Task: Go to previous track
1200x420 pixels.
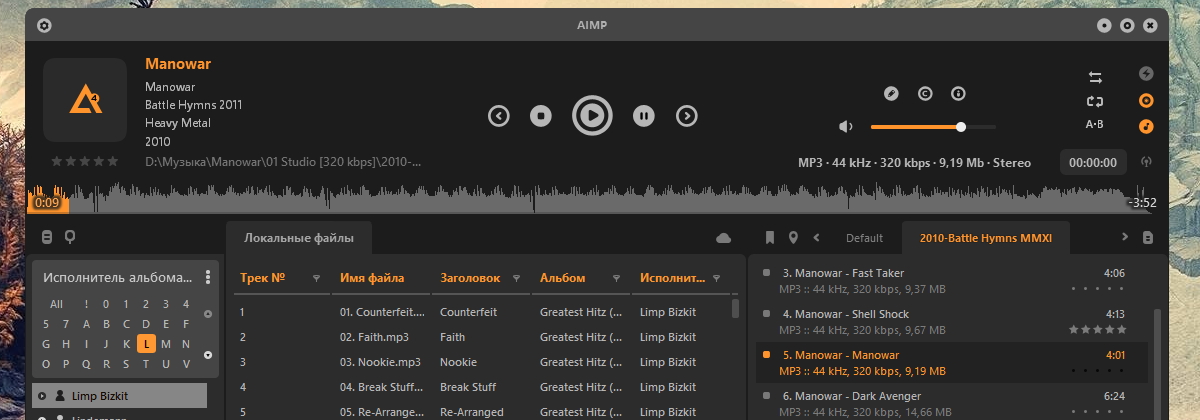Action: coord(499,116)
